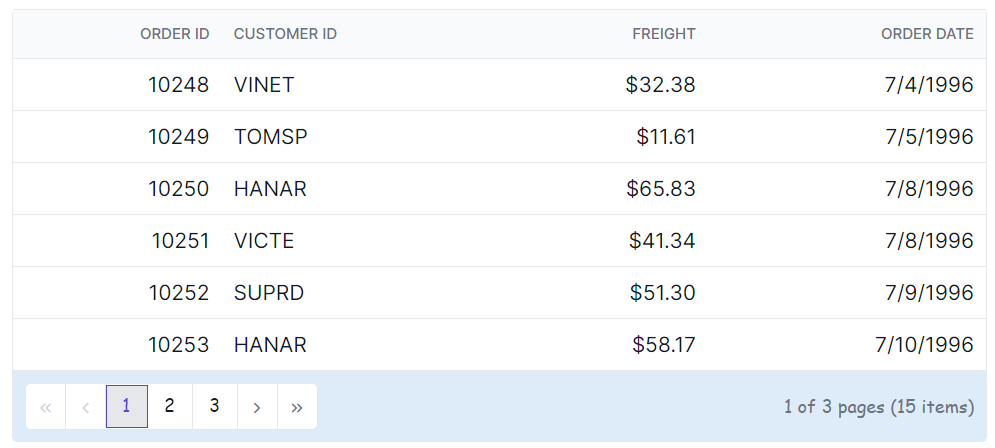Select the VICTE customer row
This screenshot has height=448, width=995.
264,241
